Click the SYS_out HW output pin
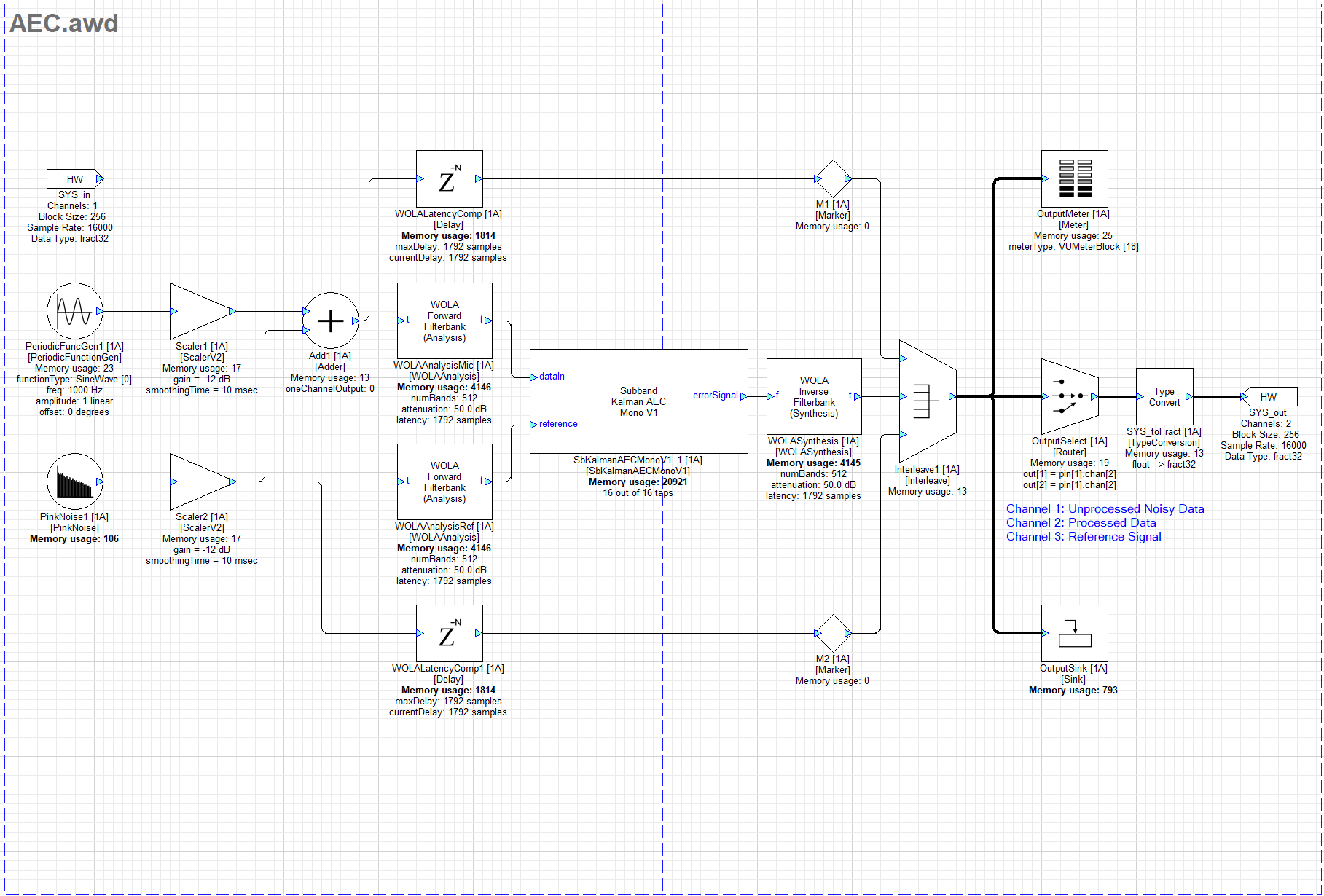This screenshot has width=1324, height=896. (x=1269, y=396)
